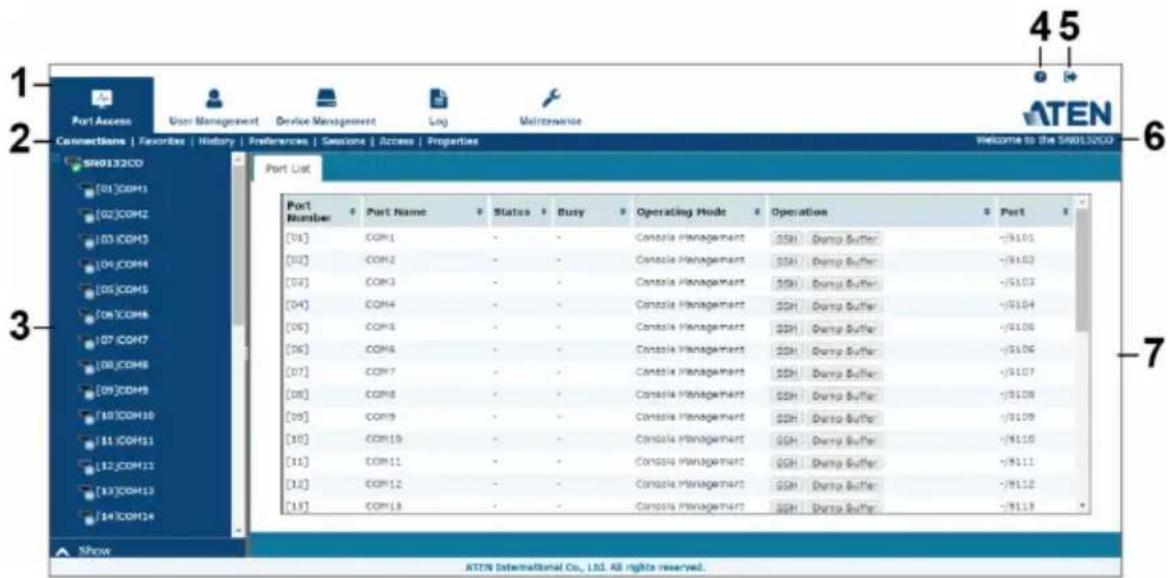
Task: Sort by Port Name column
Action: (x=424, y=212)
